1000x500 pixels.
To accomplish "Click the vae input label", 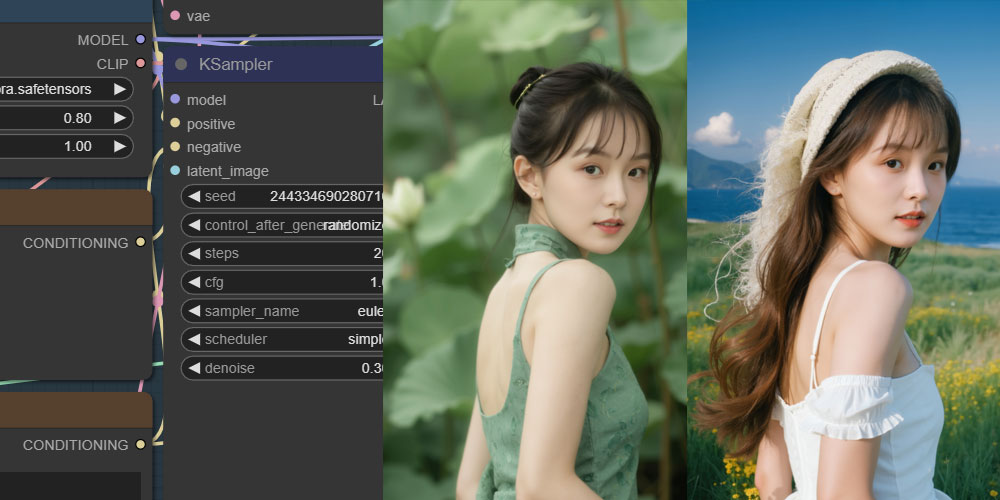I will (x=198, y=16).
